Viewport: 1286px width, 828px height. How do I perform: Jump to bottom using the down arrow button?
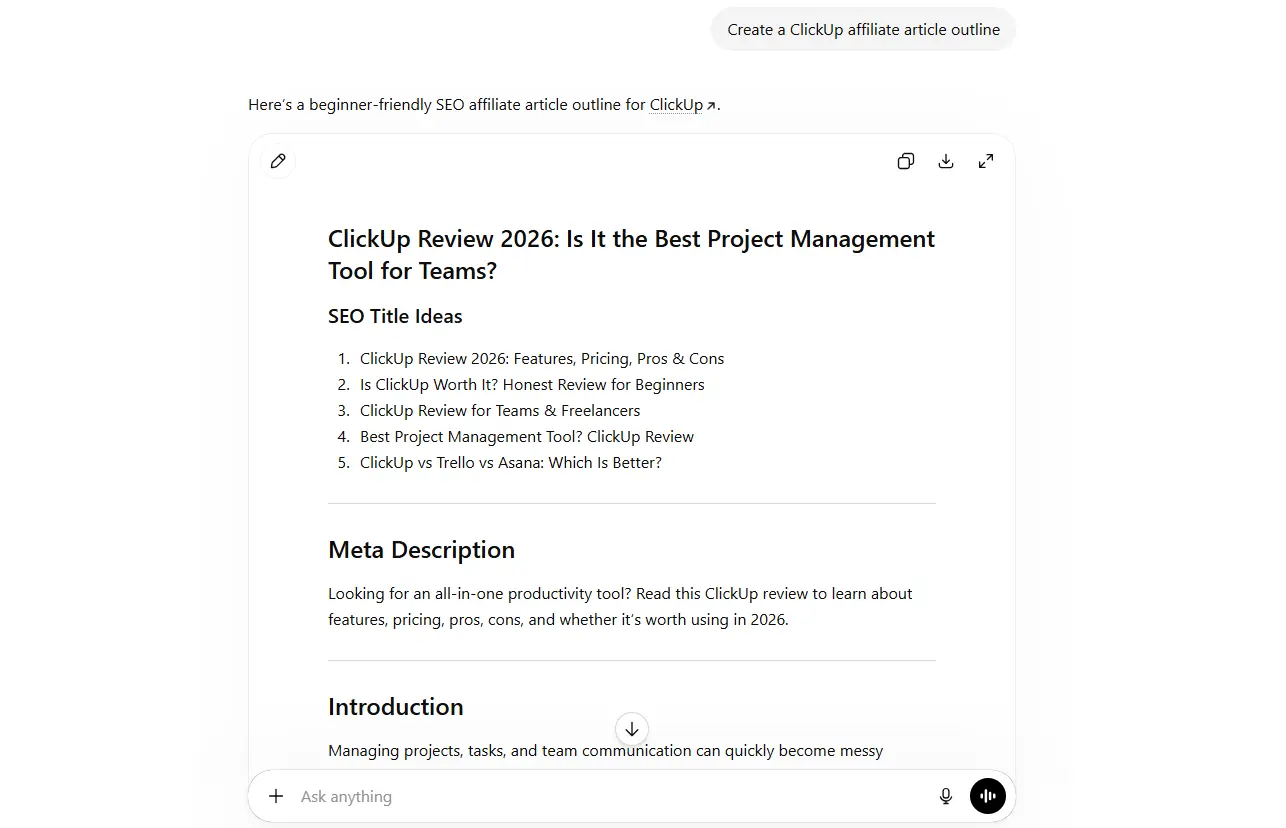pyautogui.click(x=632, y=729)
